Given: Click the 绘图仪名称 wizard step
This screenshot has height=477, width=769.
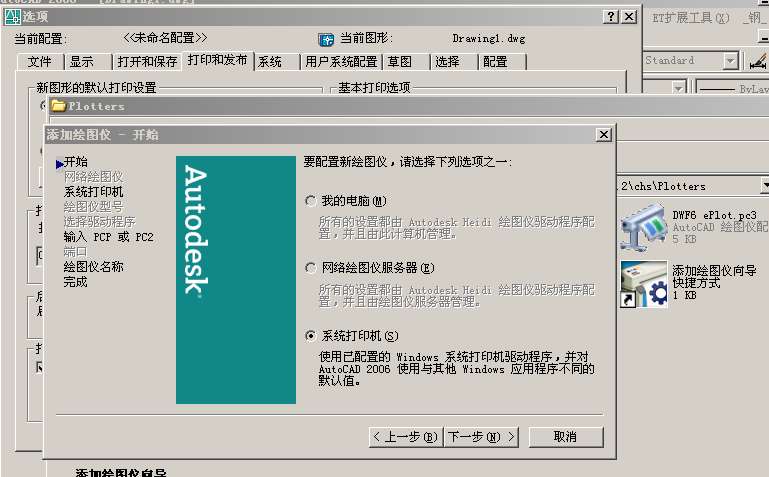Looking at the screenshot, I should pos(94,267).
